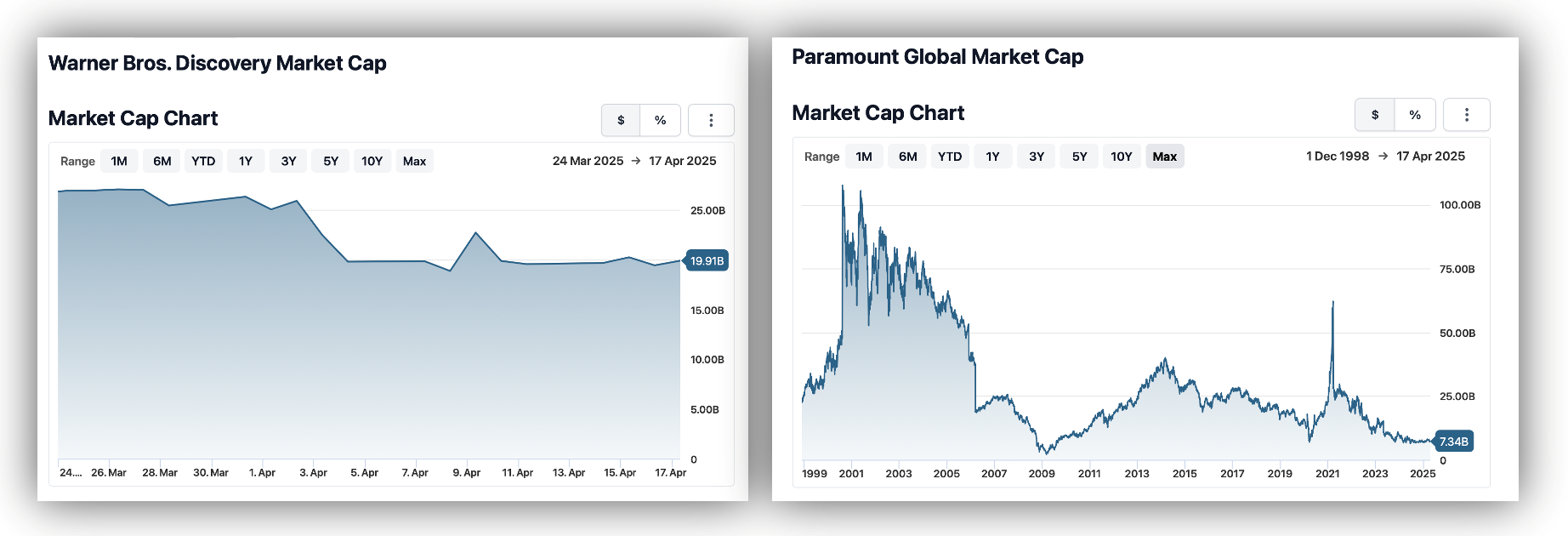Click the 19.91B value label
The height and width of the screenshot is (536, 1568).
pyautogui.click(x=707, y=261)
